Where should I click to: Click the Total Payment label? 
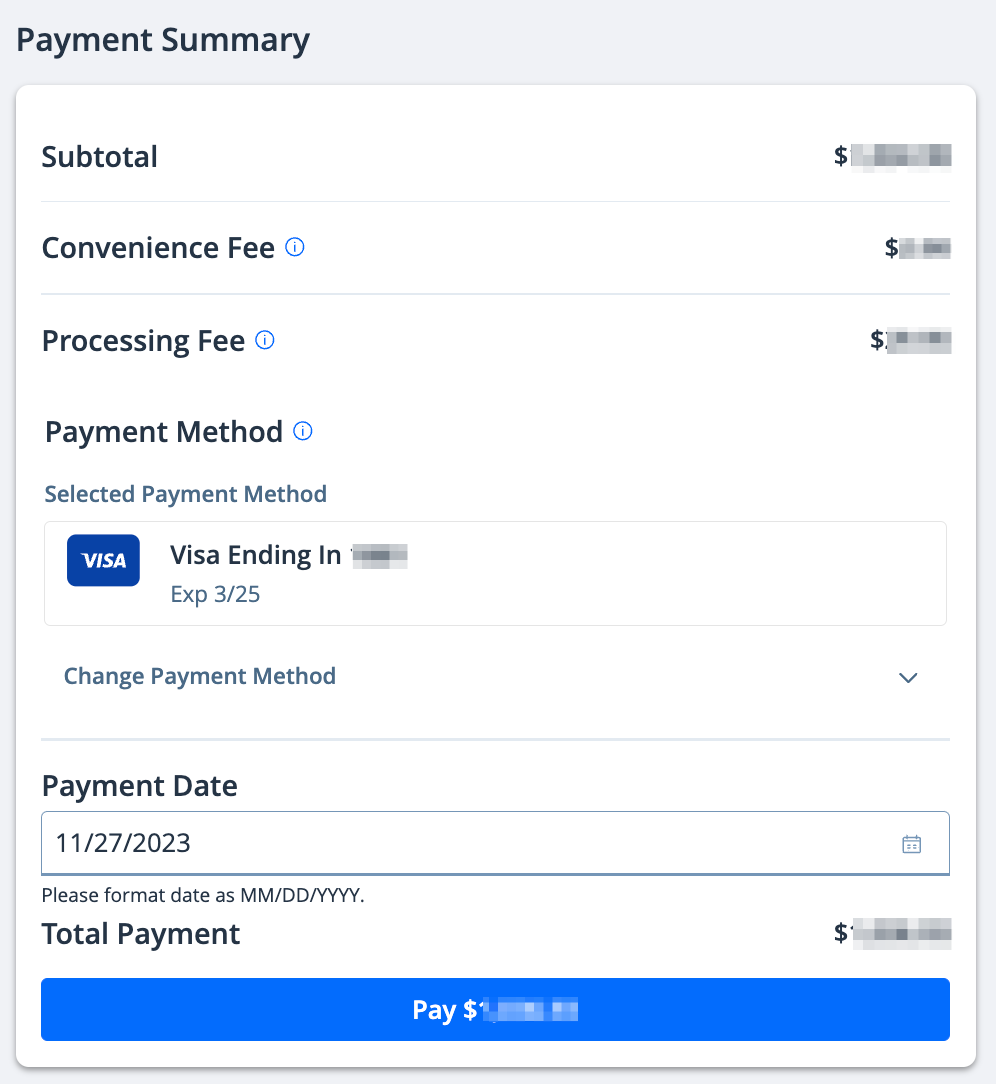point(141,934)
